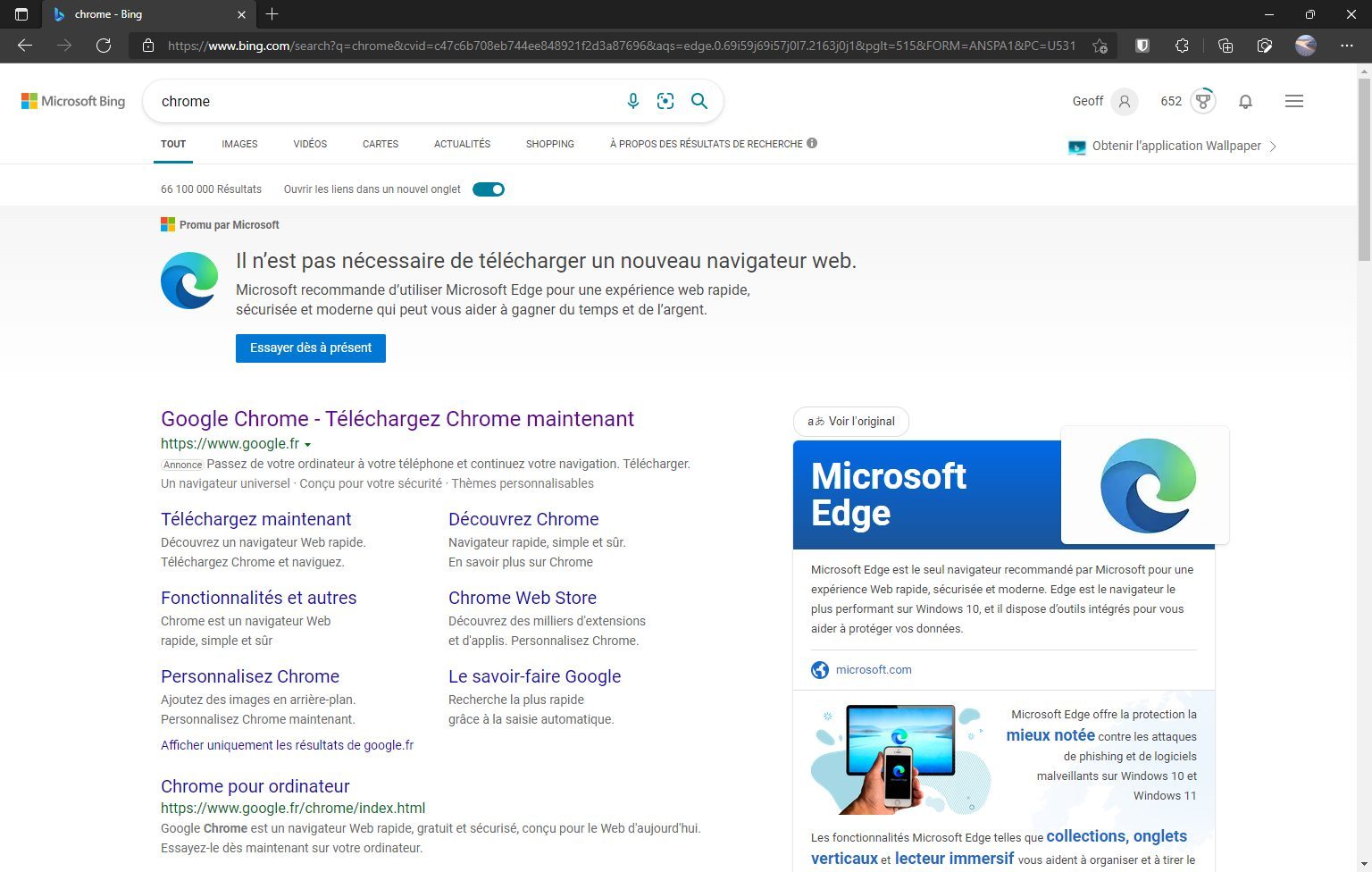Click Obtenir l'application Wallpaper link

tap(1176, 146)
